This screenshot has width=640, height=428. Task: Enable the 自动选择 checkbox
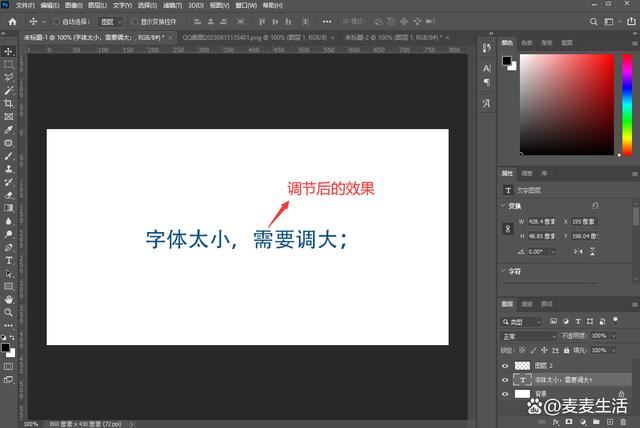click(x=56, y=21)
